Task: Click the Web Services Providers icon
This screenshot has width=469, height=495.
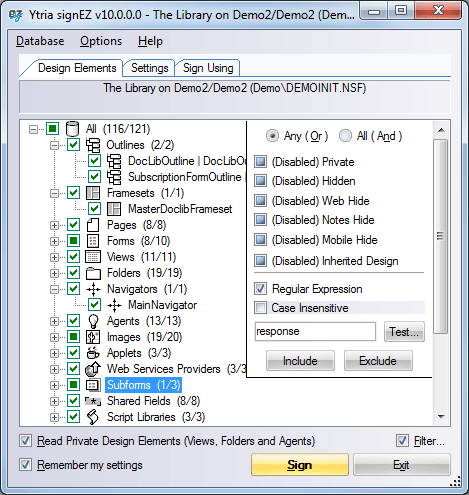Action: [x=93, y=369]
